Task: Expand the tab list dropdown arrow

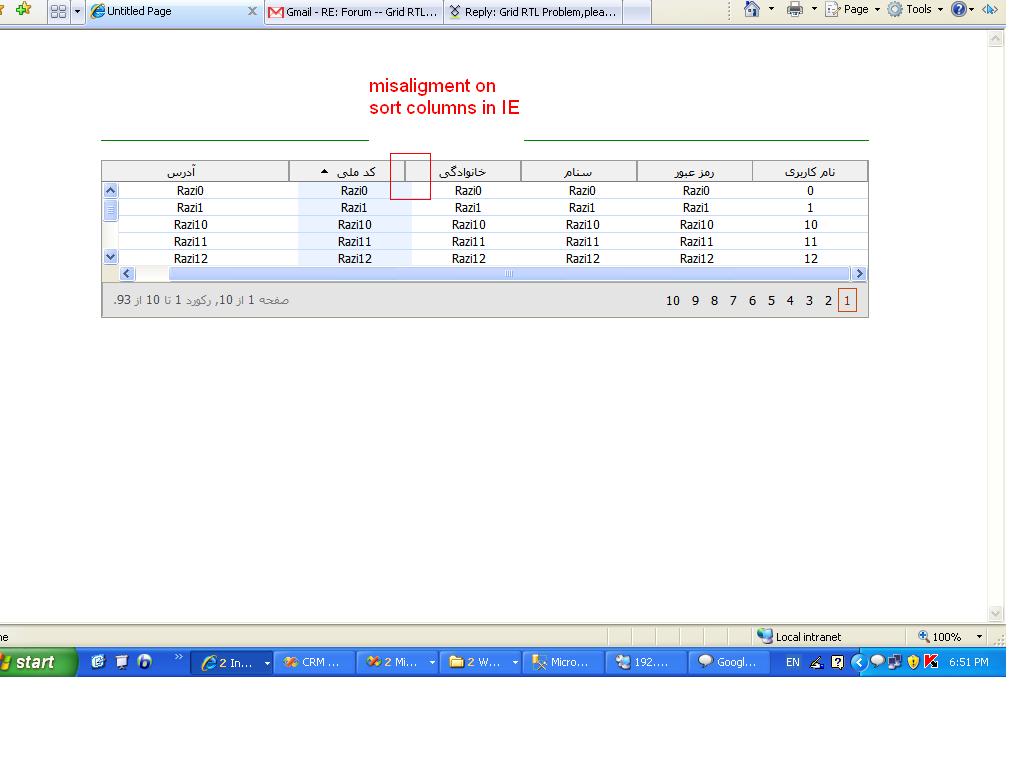Action: tap(77, 11)
